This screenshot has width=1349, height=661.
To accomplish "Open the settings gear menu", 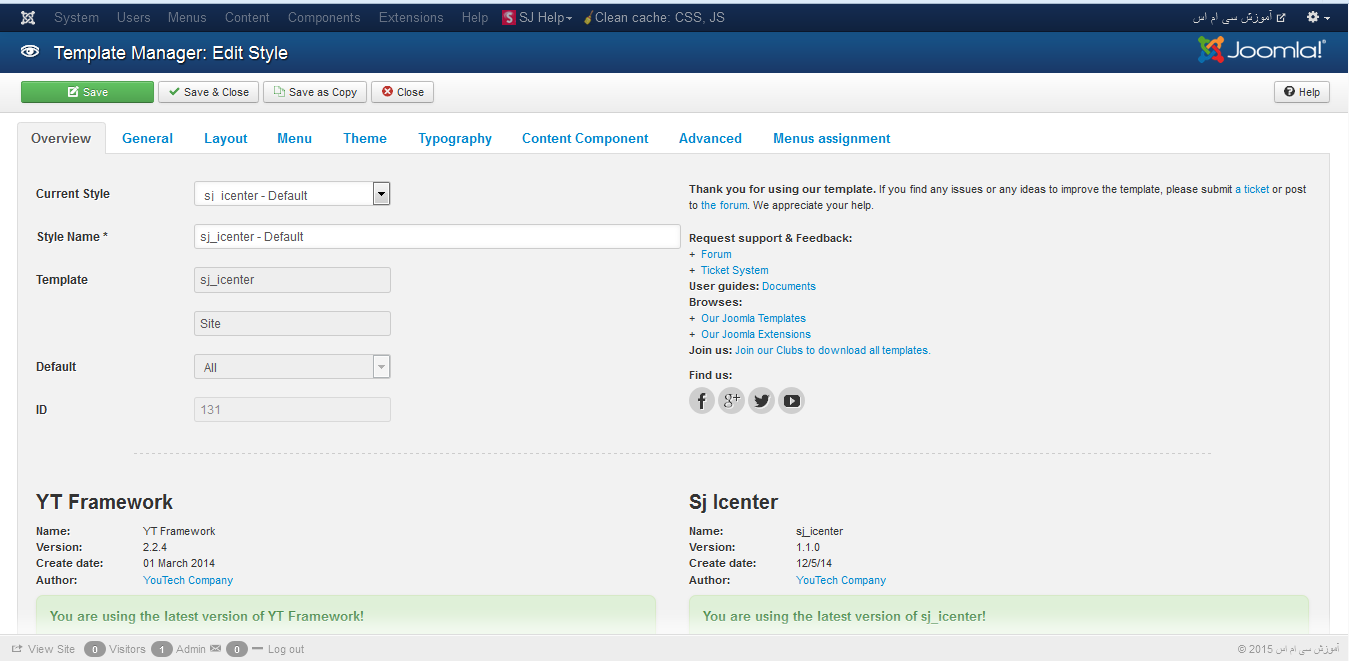I will [x=1319, y=17].
